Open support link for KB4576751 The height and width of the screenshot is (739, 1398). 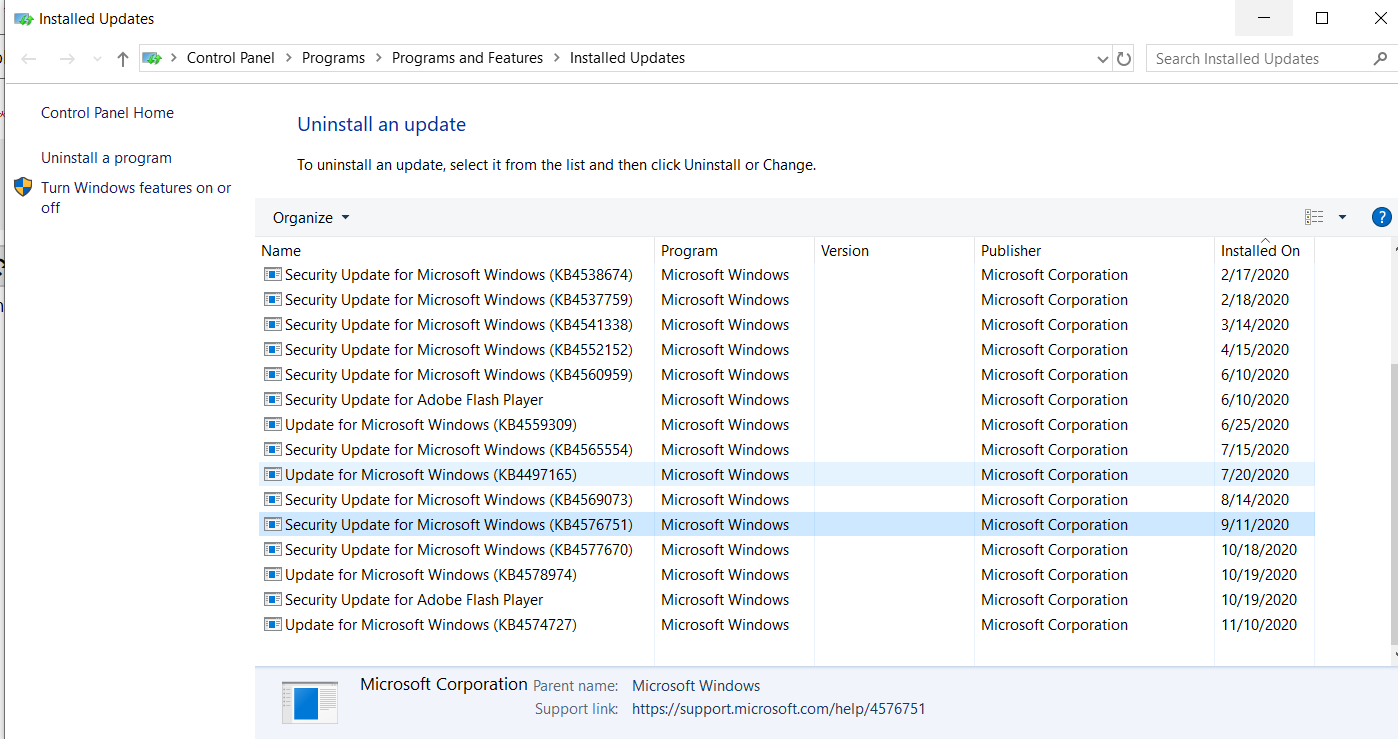tap(779, 709)
